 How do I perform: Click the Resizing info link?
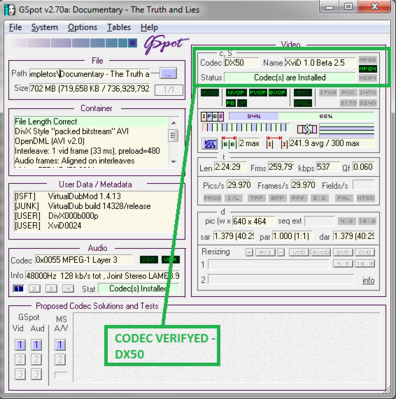pyautogui.click(x=368, y=280)
